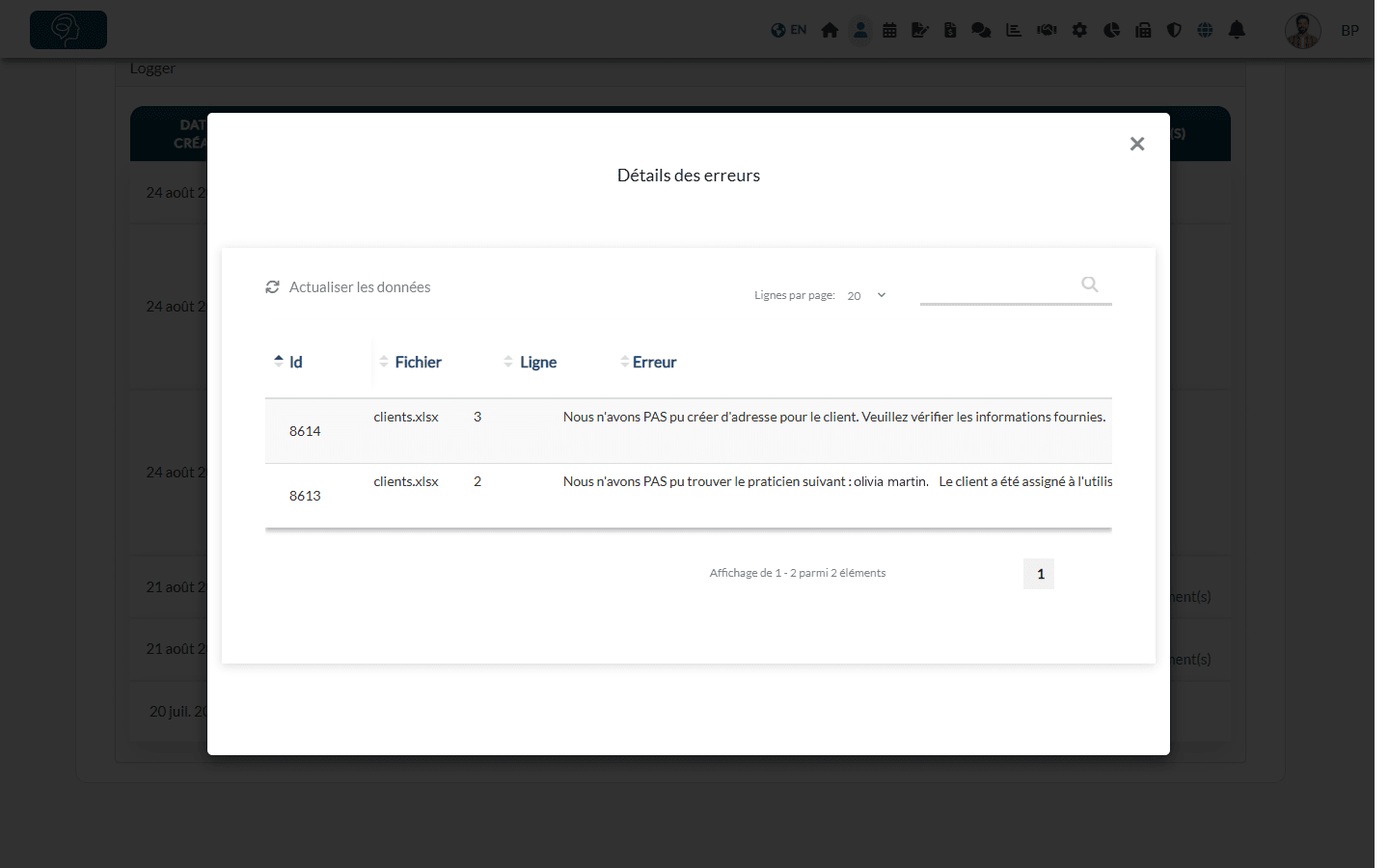Open the blue globe icon
The width and height of the screenshot is (1389, 868).
(x=1205, y=30)
